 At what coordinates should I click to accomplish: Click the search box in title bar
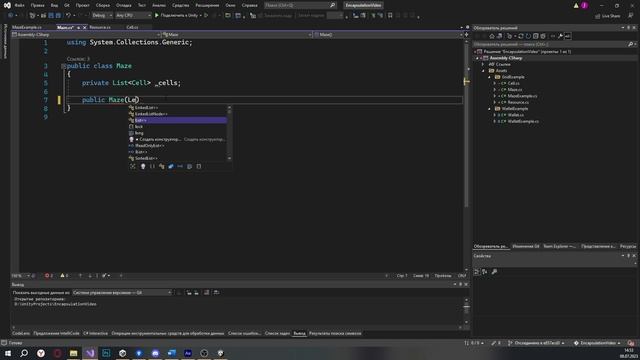pos(300,5)
